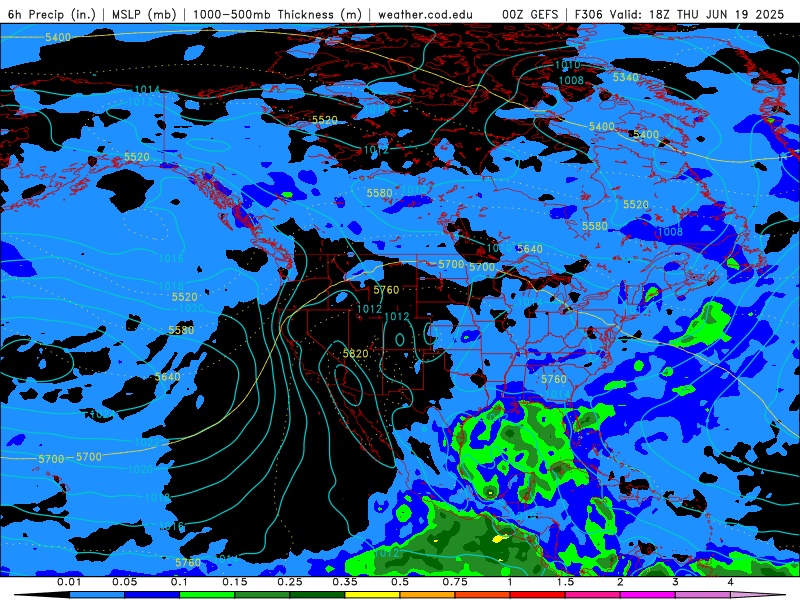Click the orange 0.5–0.75 legend swatch
Image resolution: width=800 pixels, height=600 pixels.
tap(428, 595)
